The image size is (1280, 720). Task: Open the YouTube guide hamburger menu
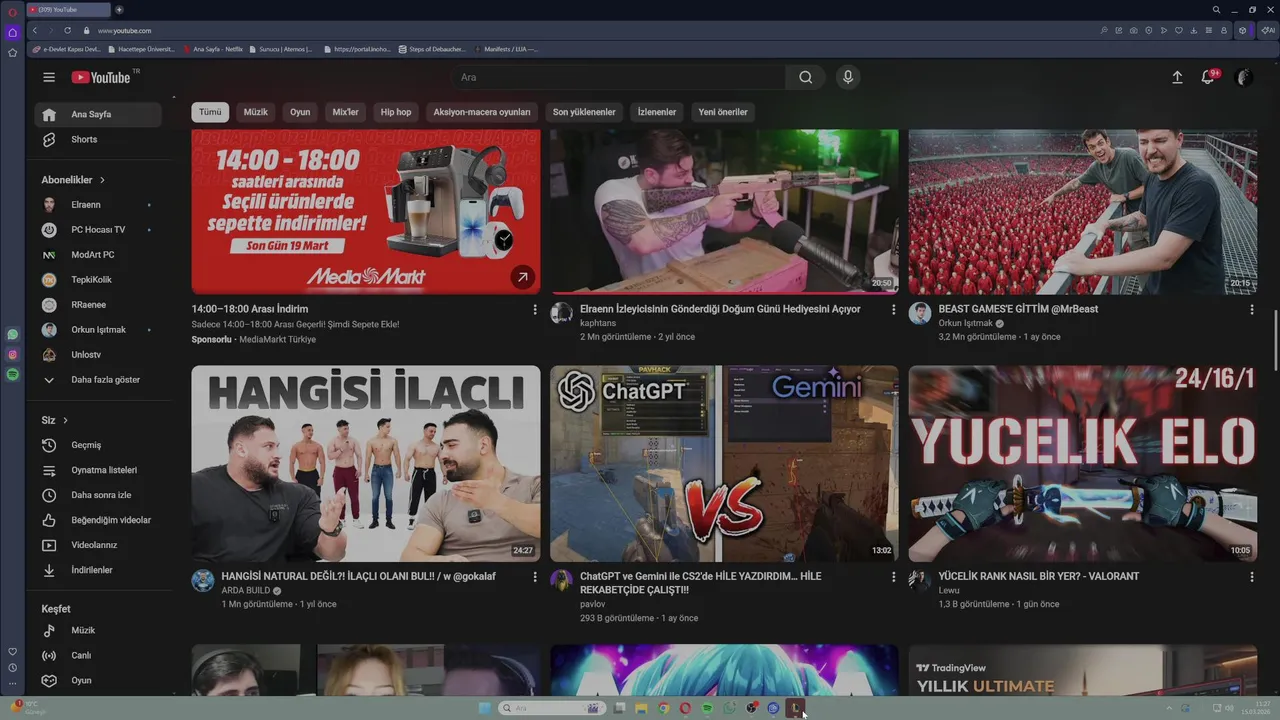coord(49,77)
